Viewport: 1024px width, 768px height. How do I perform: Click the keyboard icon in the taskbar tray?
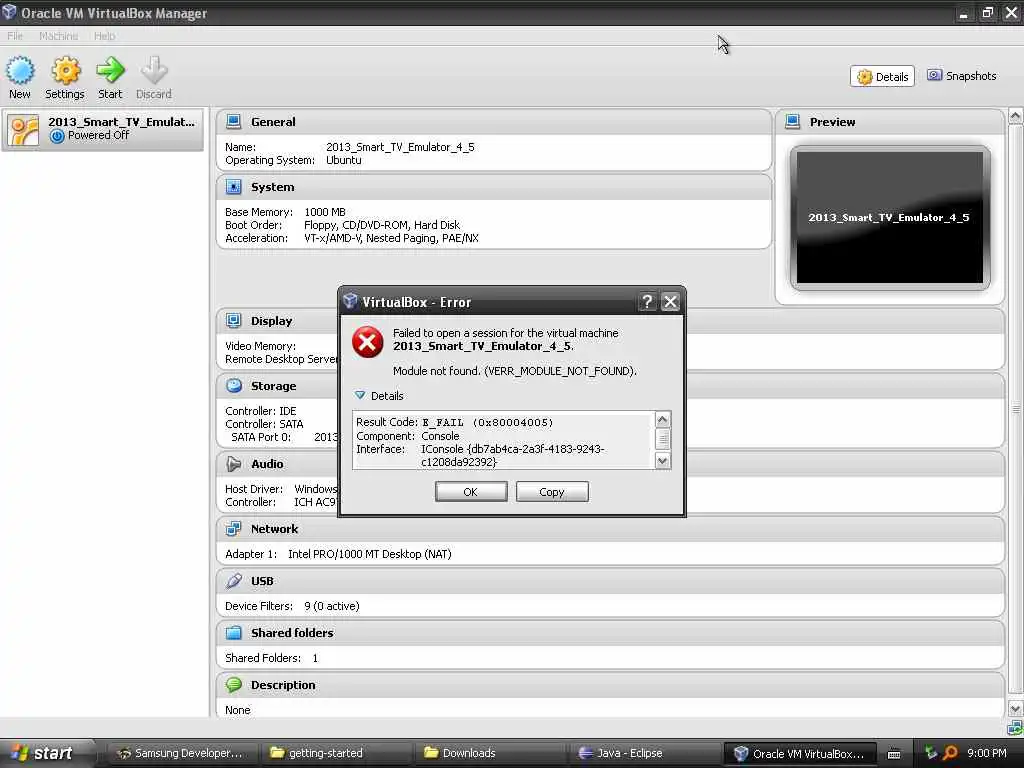point(894,754)
